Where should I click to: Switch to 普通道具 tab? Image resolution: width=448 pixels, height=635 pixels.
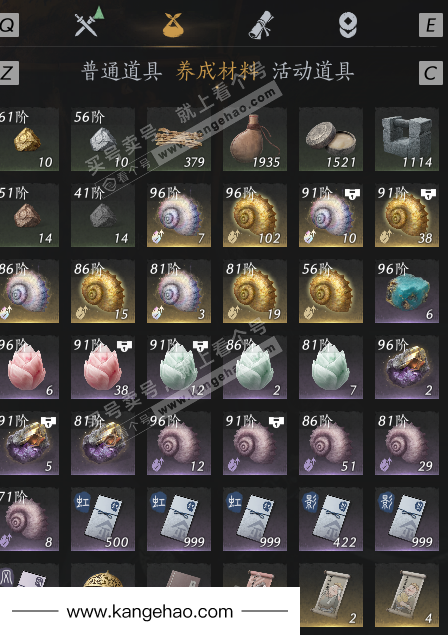[122, 71]
